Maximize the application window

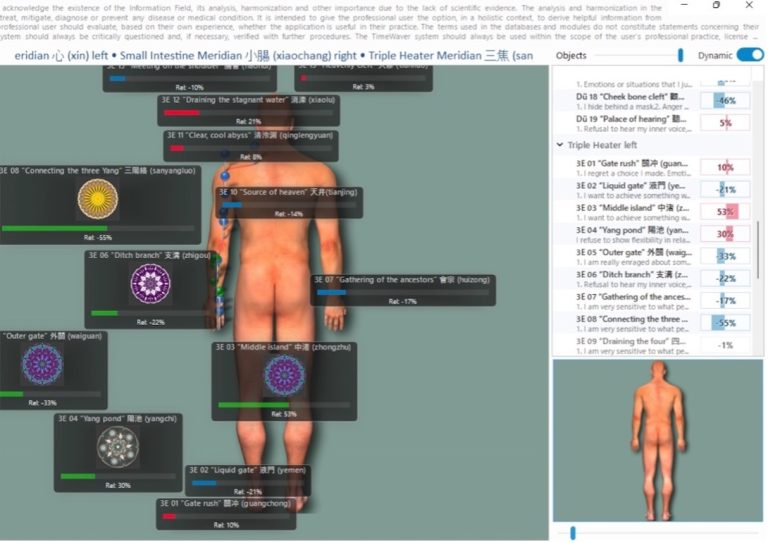(716, 5)
